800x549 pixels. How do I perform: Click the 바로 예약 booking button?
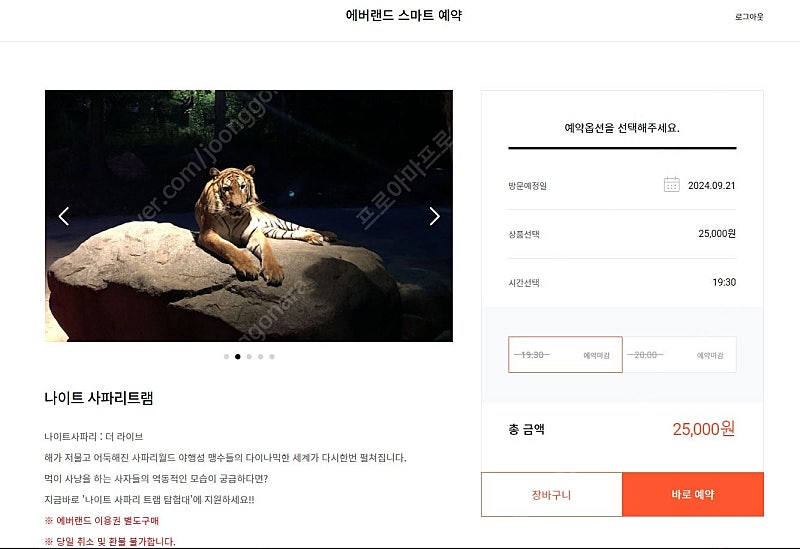[x=693, y=494]
